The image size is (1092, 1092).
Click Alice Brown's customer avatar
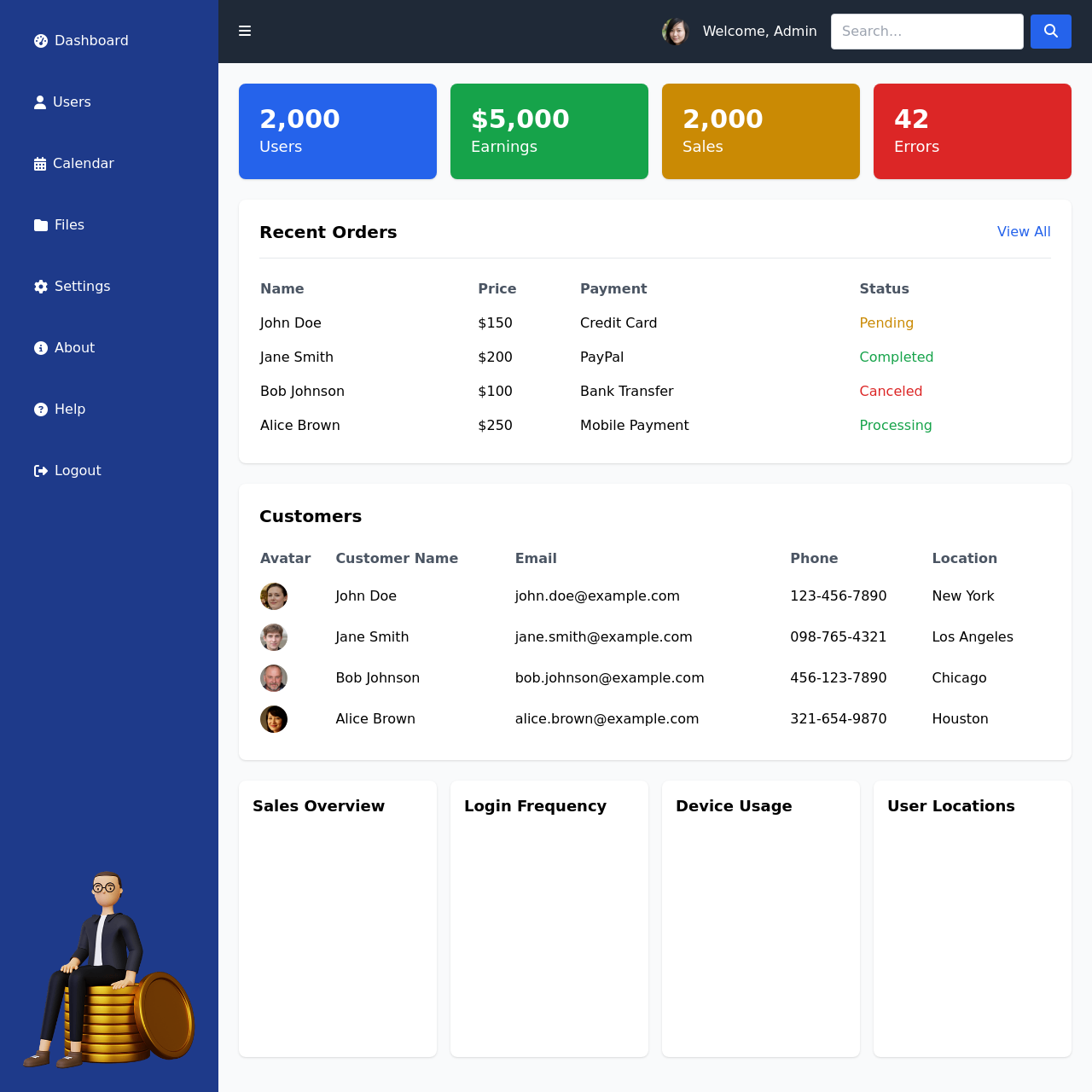click(x=274, y=719)
